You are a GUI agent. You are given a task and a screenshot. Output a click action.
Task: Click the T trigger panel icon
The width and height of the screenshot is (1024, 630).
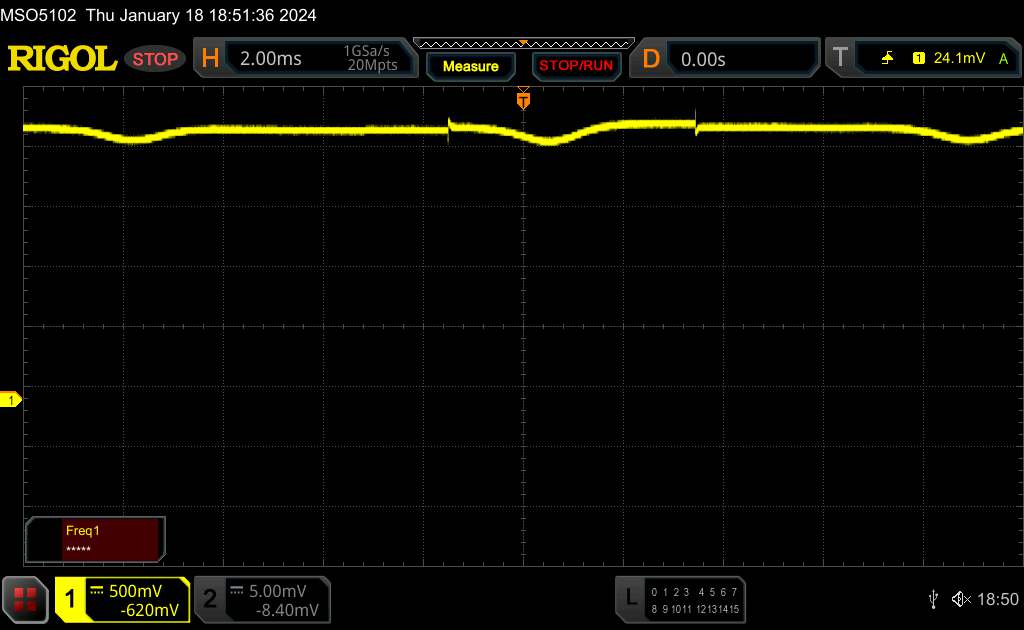(841, 59)
